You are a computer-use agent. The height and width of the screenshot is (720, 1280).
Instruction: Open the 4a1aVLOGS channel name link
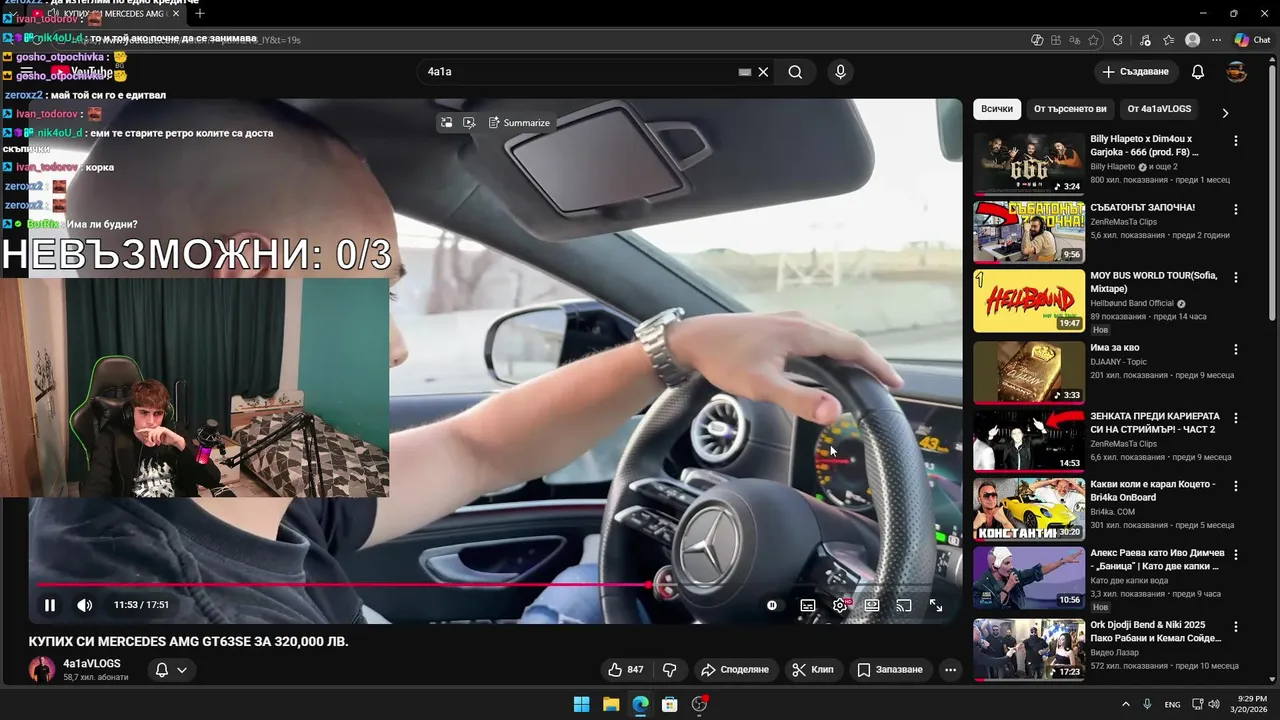pos(92,663)
